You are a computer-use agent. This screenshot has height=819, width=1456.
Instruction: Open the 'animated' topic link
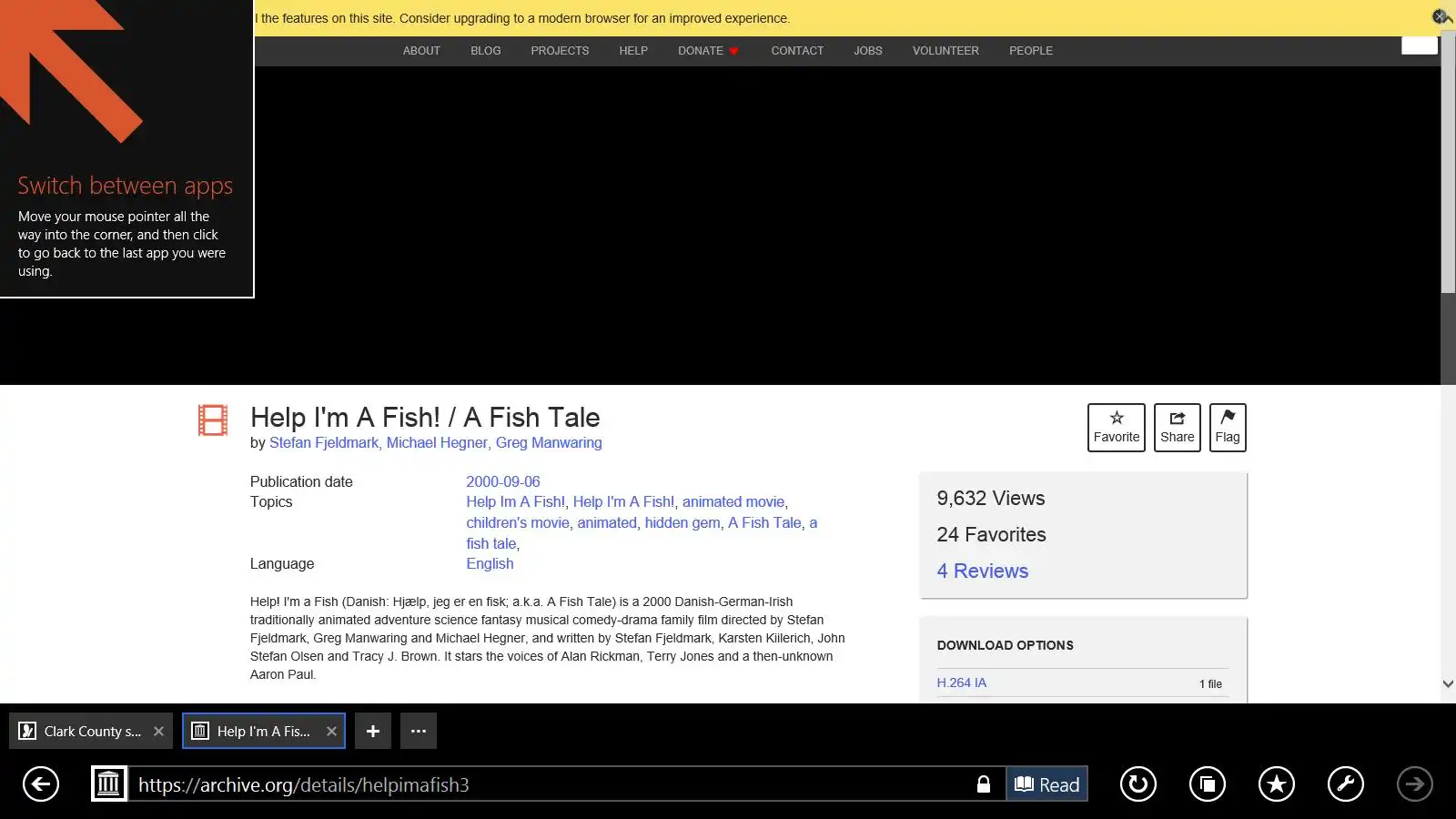point(607,522)
